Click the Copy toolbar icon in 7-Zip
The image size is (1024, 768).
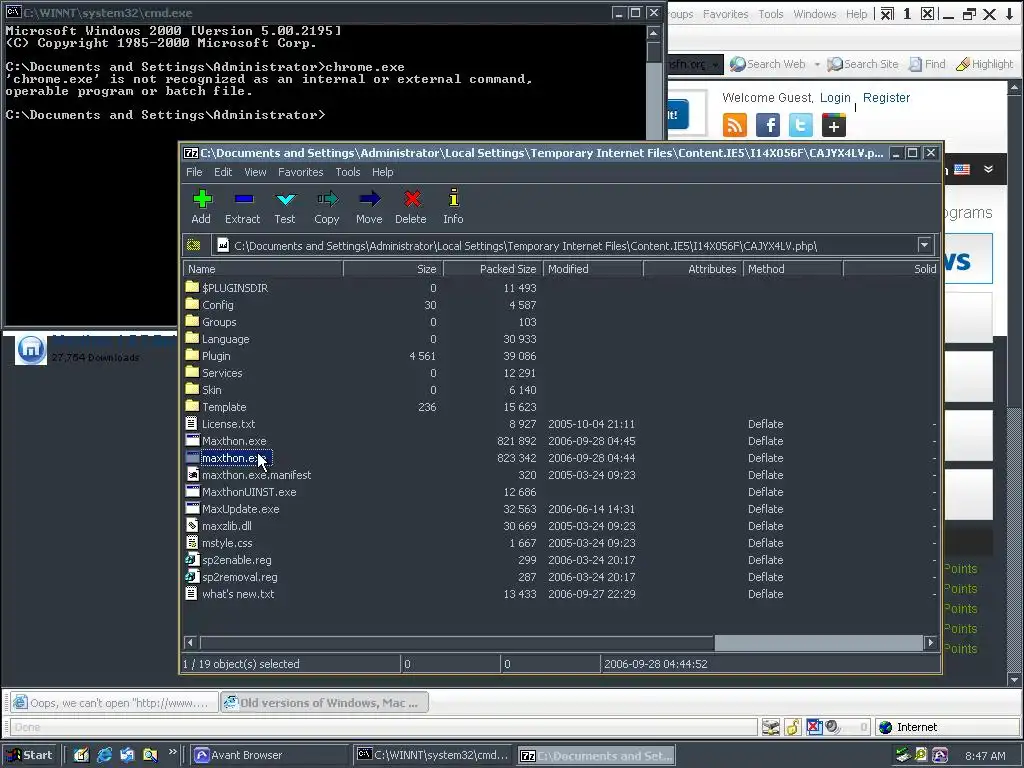(x=327, y=206)
